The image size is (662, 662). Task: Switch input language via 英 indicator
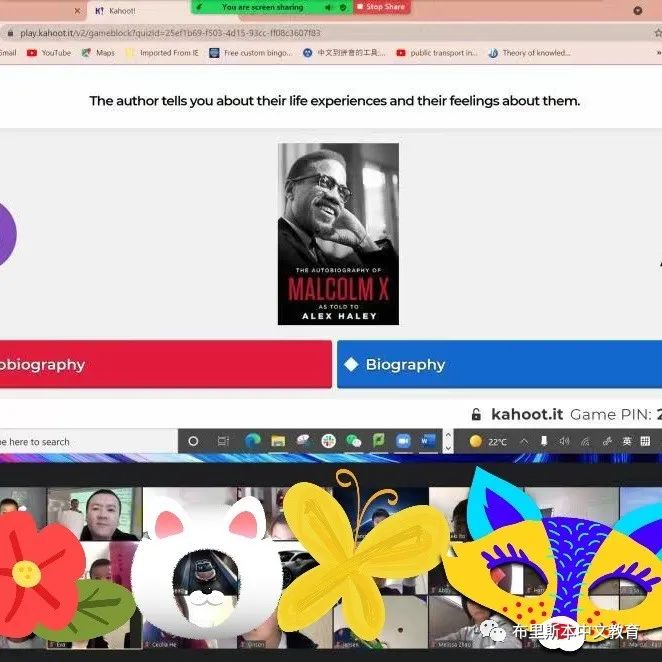pos(627,442)
